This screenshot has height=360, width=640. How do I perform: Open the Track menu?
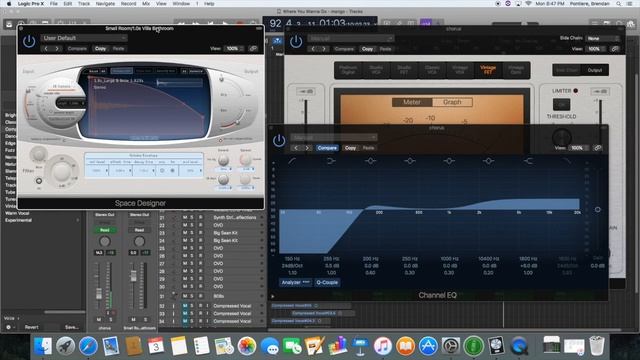click(x=84, y=4)
